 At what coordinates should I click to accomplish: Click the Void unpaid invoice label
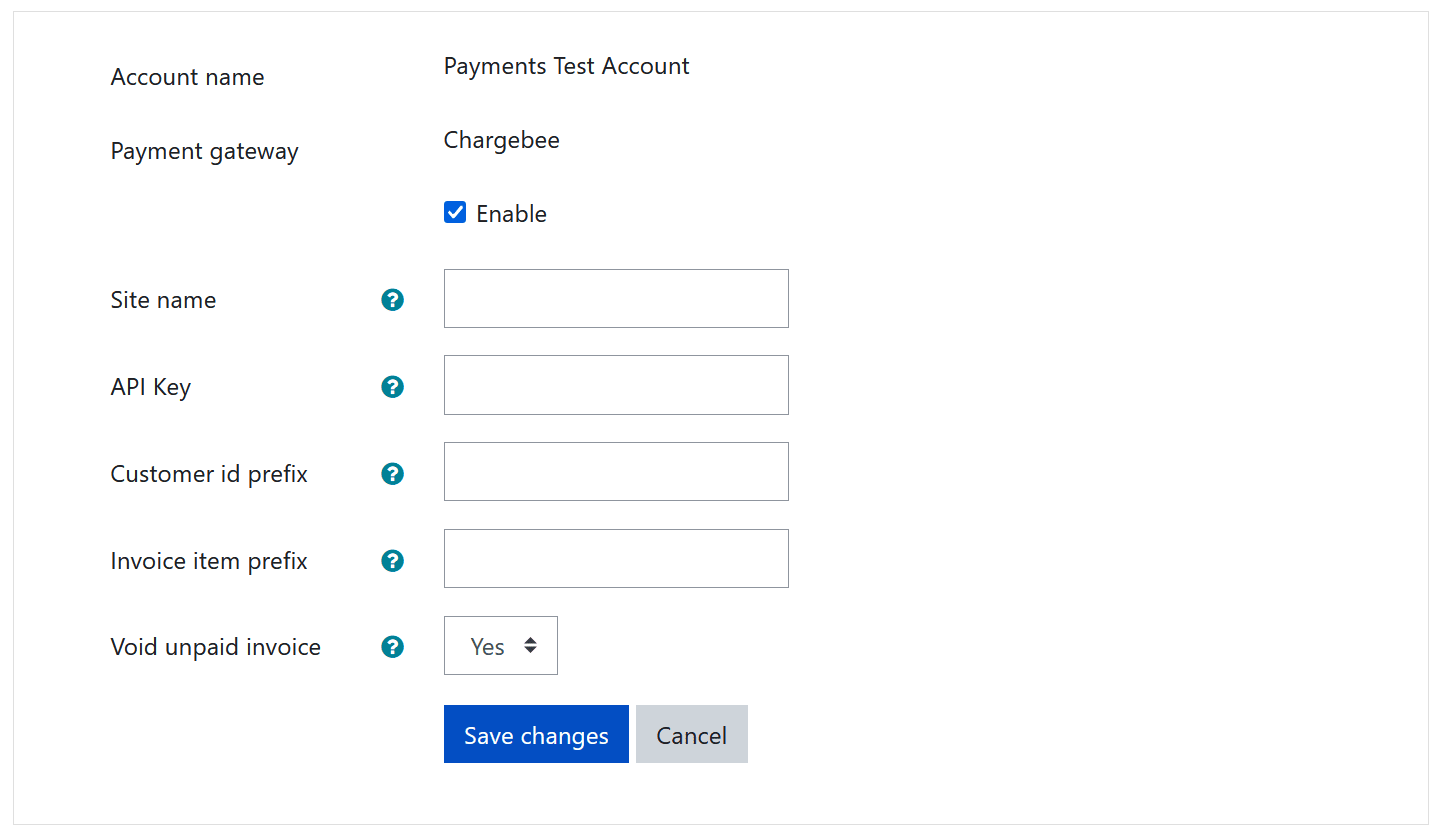(216, 647)
